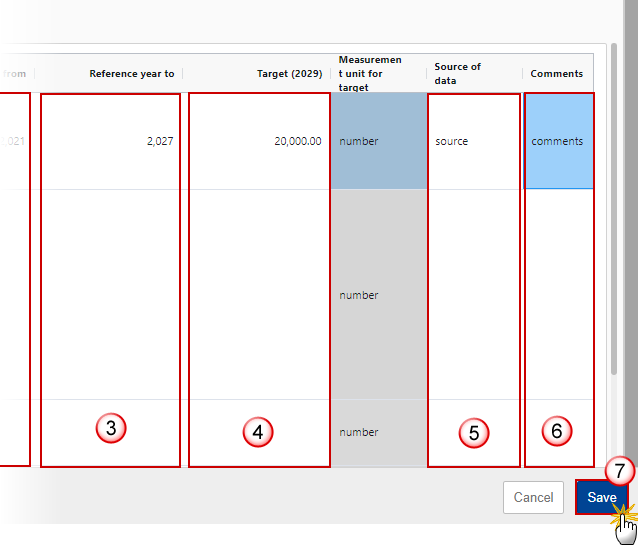Click the 'Source of data' column header
638x549 pixels.
coord(457,73)
